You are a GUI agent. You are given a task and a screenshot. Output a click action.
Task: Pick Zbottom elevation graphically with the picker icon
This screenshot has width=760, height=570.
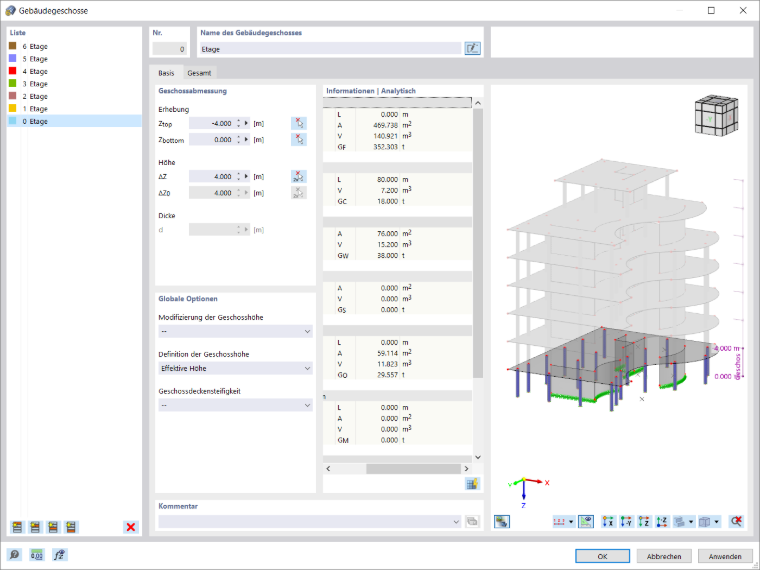(x=299, y=140)
